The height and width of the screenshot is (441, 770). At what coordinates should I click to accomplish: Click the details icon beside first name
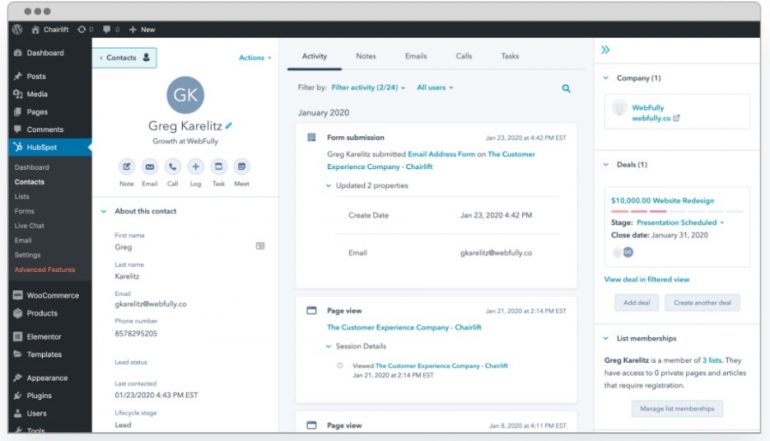pyautogui.click(x=260, y=246)
